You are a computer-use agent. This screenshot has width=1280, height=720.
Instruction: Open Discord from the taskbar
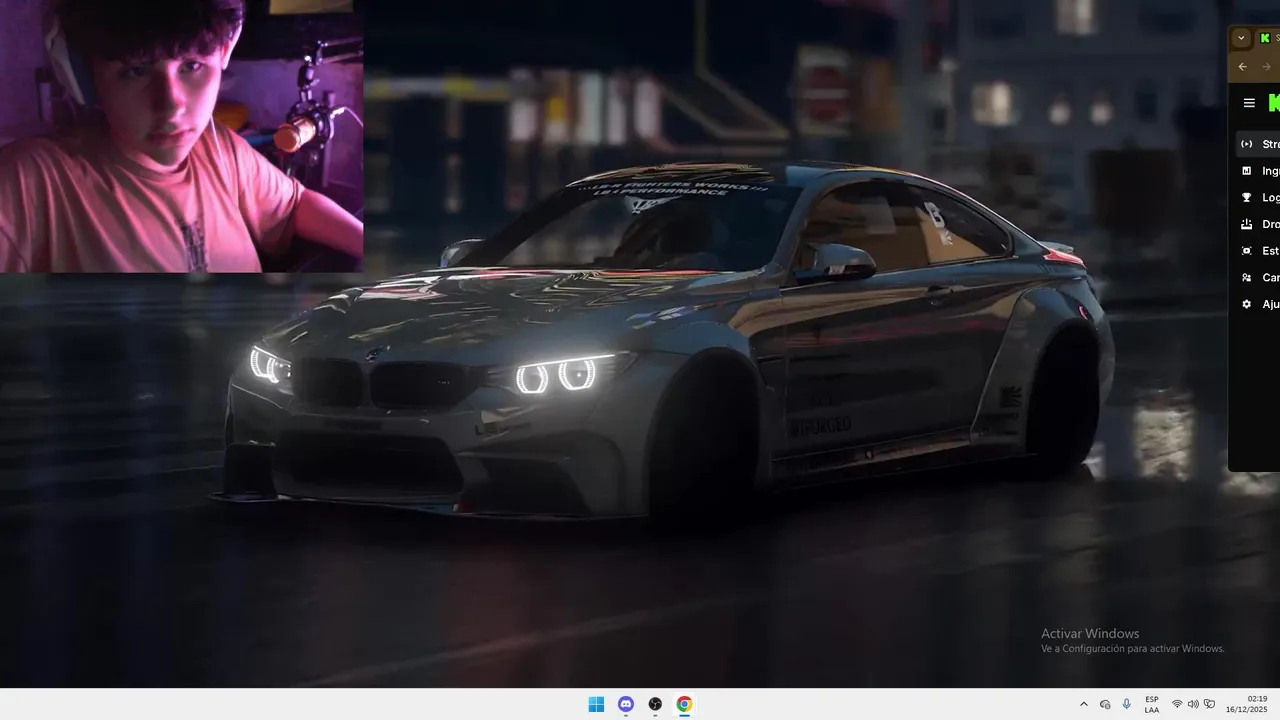coord(626,704)
